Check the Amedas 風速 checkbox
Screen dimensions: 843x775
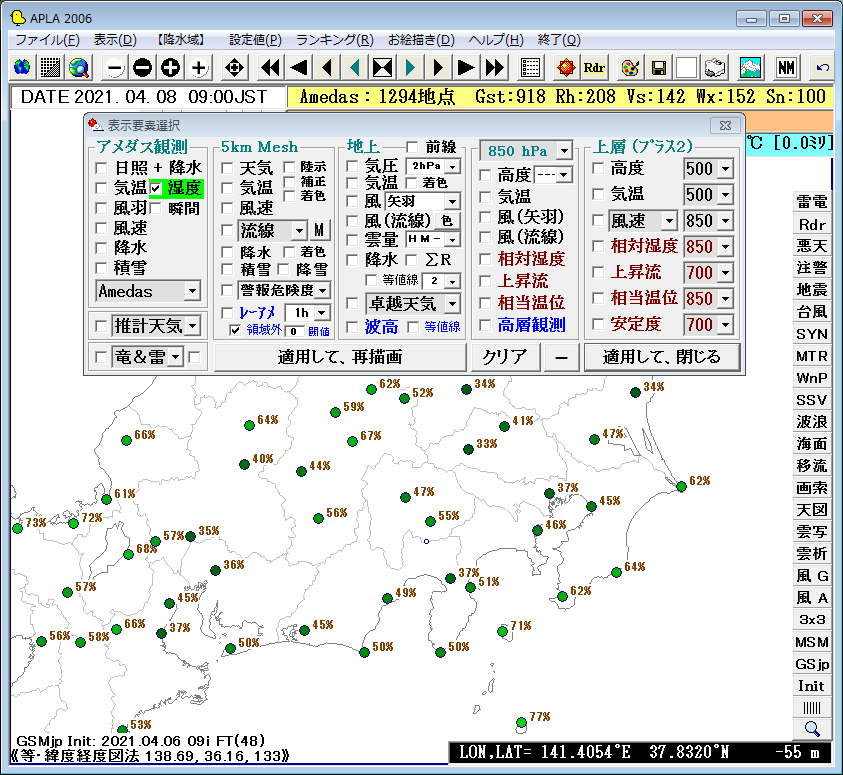[101, 228]
